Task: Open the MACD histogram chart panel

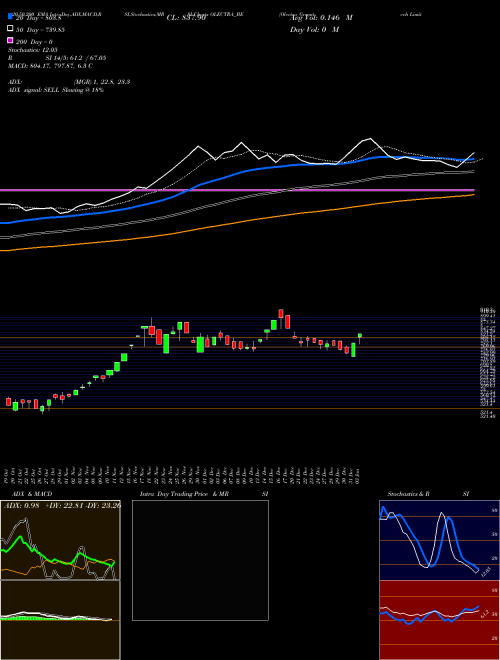Action: [60, 620]
